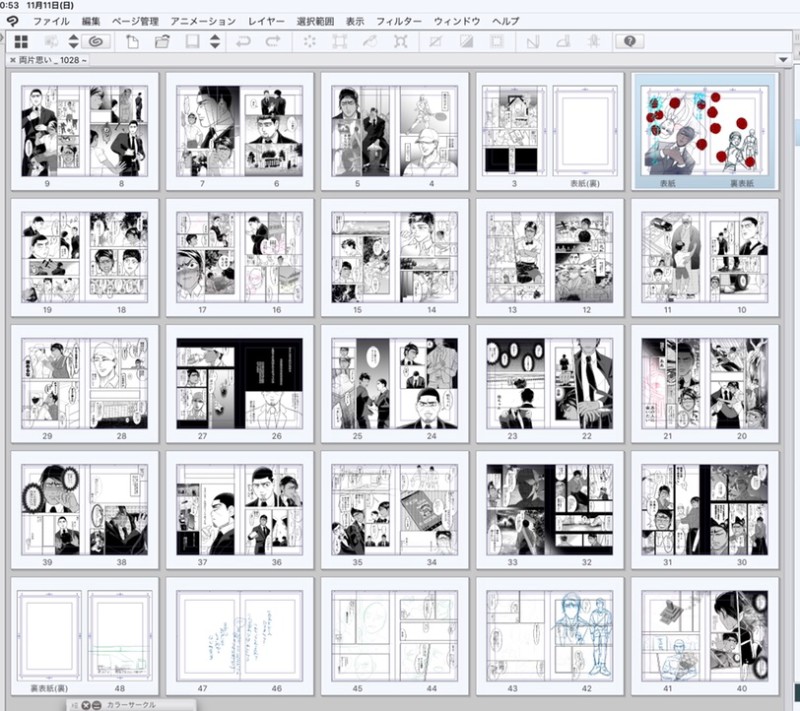The height and width of the screenshot is (711, 800).
Task: Select the spread with pages 31 and 30
Action: [705, 510]
